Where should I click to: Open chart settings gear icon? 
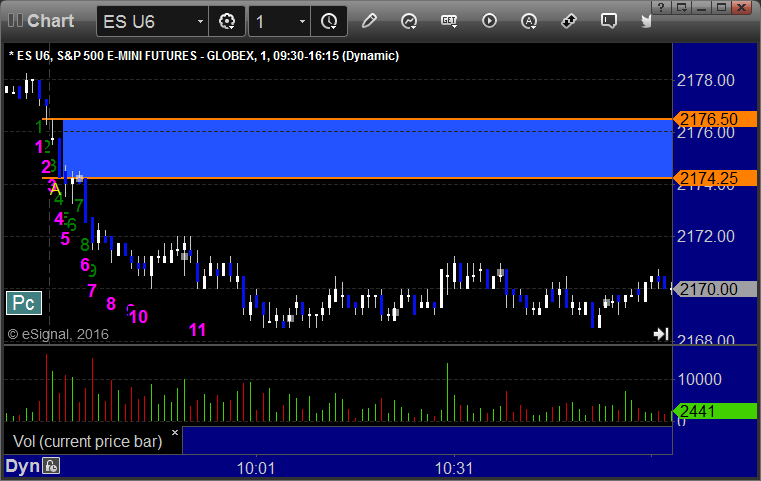tap(227, 21)
